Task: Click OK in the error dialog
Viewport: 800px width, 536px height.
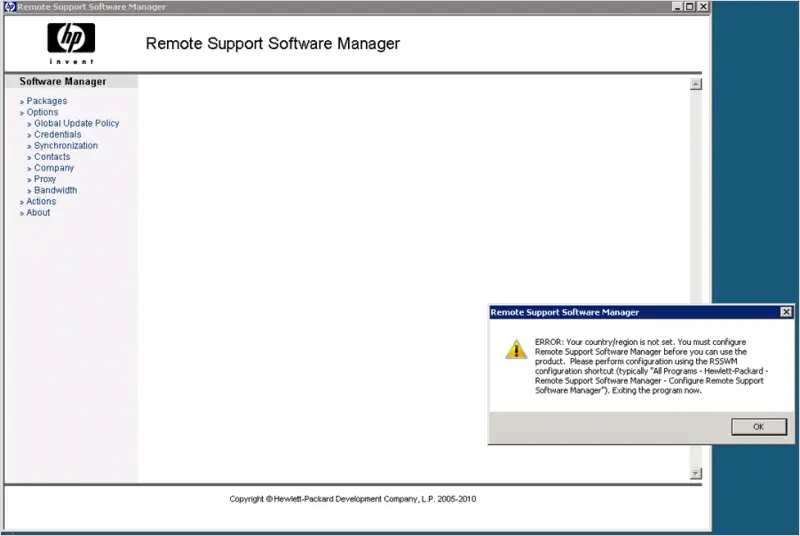Action: coord(759,427)
